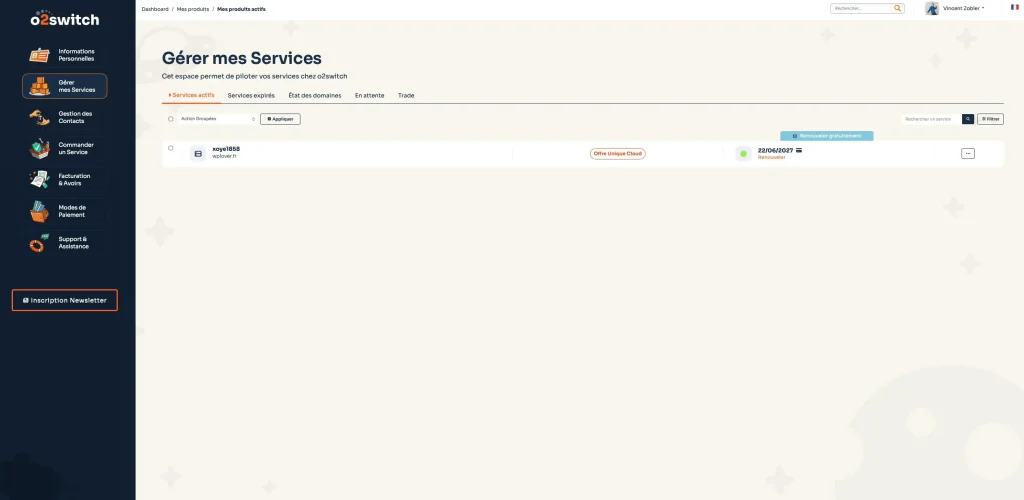Click the Filtrer button
1024x500 pixels.
pos(990,119)
